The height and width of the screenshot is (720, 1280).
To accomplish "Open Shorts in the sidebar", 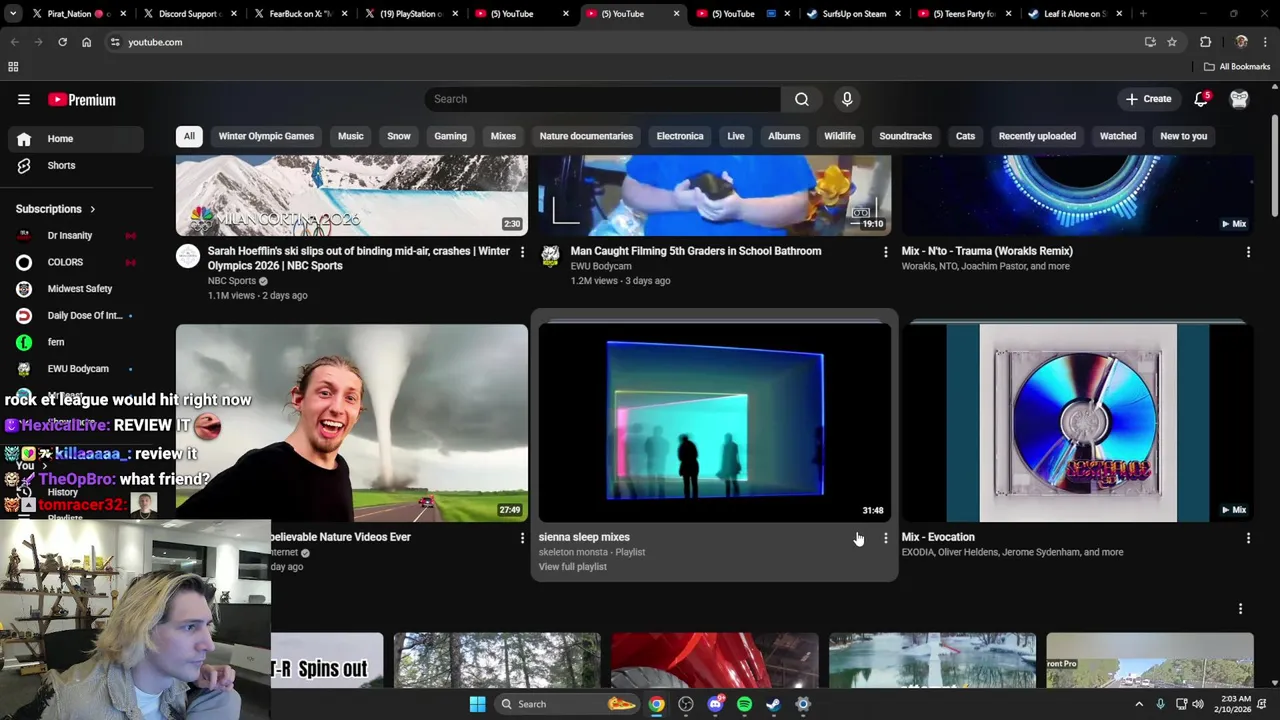I will click(74, 165).
